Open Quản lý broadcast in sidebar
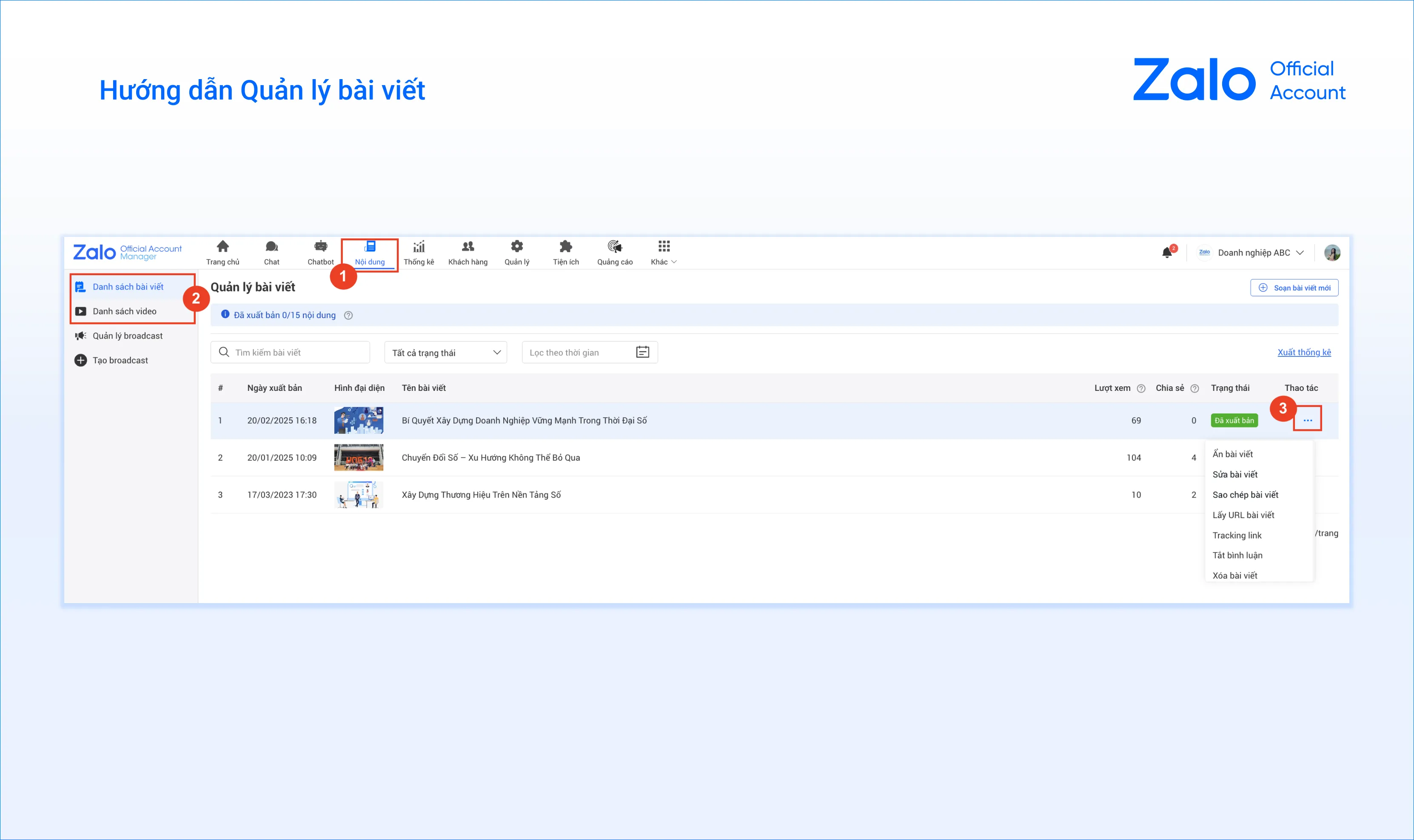Image resolution: width=1414 pixels, height=840 pixels. click(127, 336)
